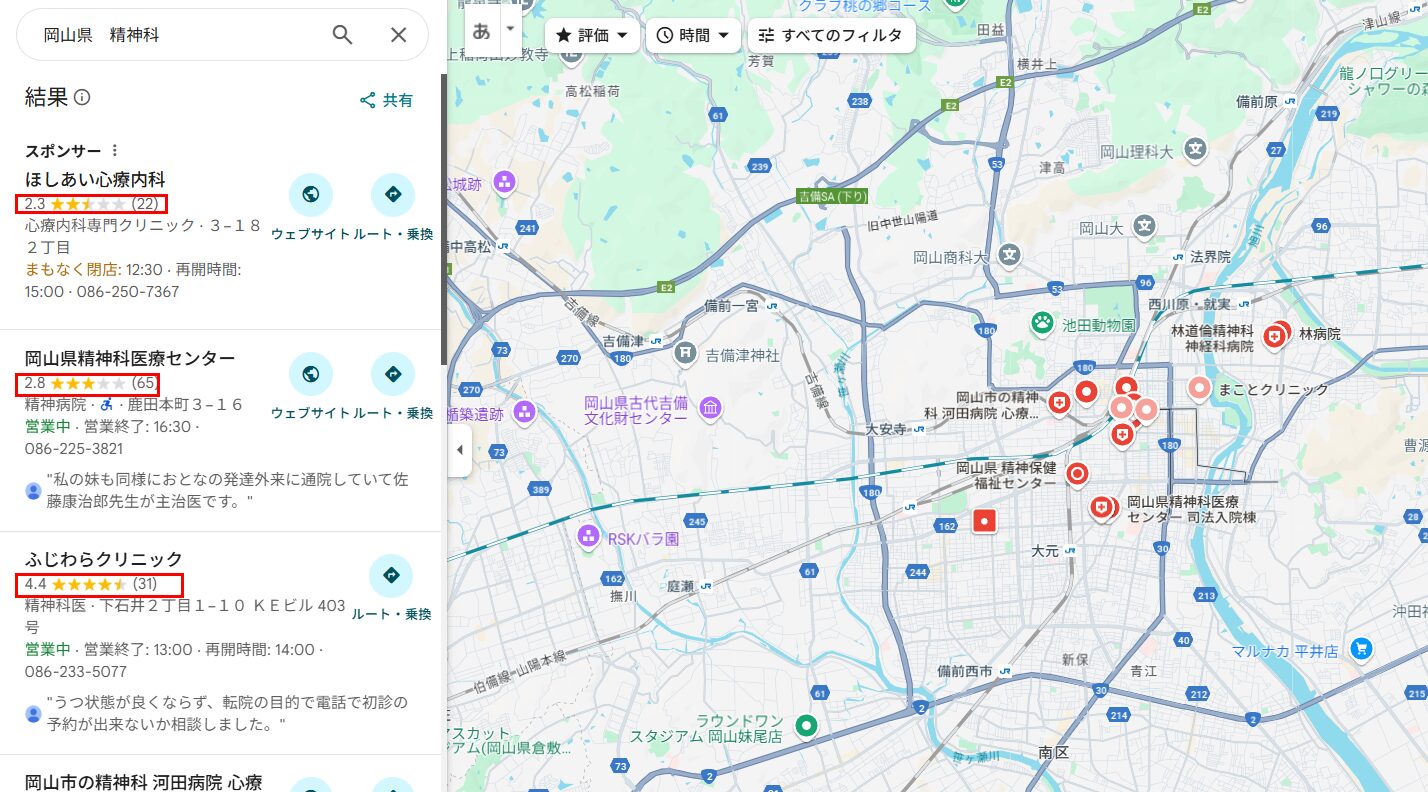Select the 岡山理科大 school pin
The image size is (1428, 792).
click(x=1195, y=149)
